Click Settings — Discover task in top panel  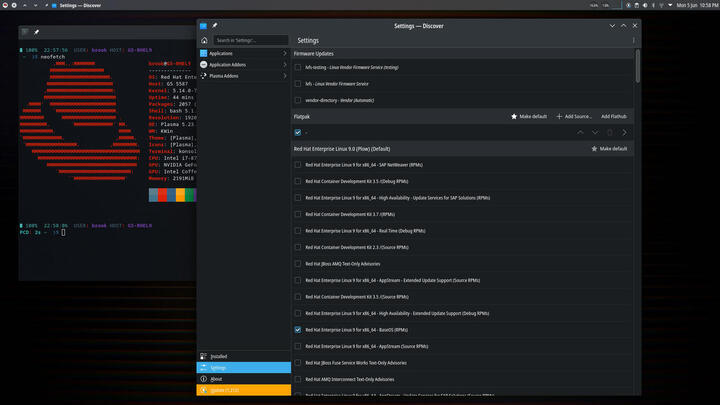point(77,6)
